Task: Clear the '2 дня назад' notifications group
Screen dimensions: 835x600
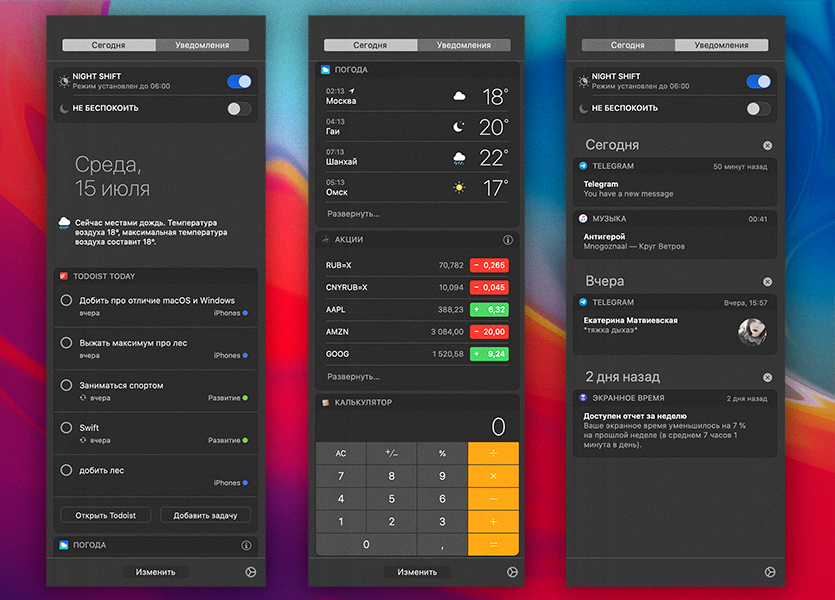Action: tap(767, 377)
